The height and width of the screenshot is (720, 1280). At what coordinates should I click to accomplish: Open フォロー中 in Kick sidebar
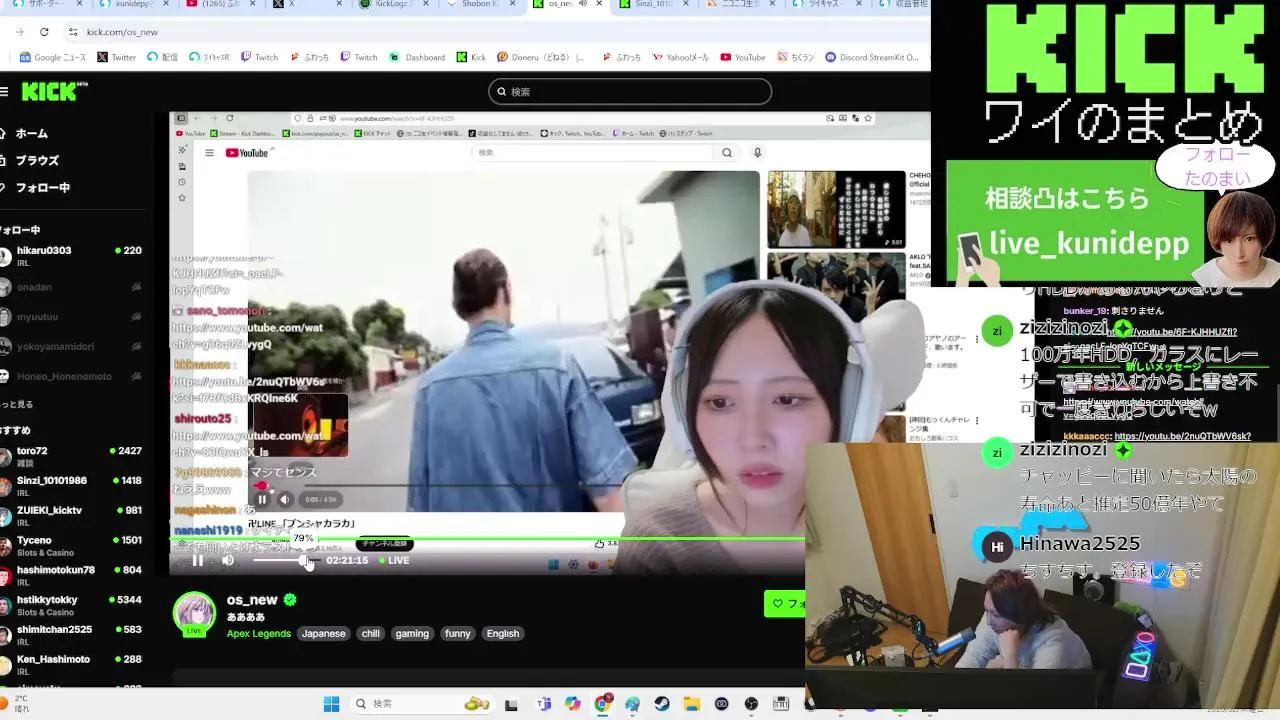[x=36, y=187]
